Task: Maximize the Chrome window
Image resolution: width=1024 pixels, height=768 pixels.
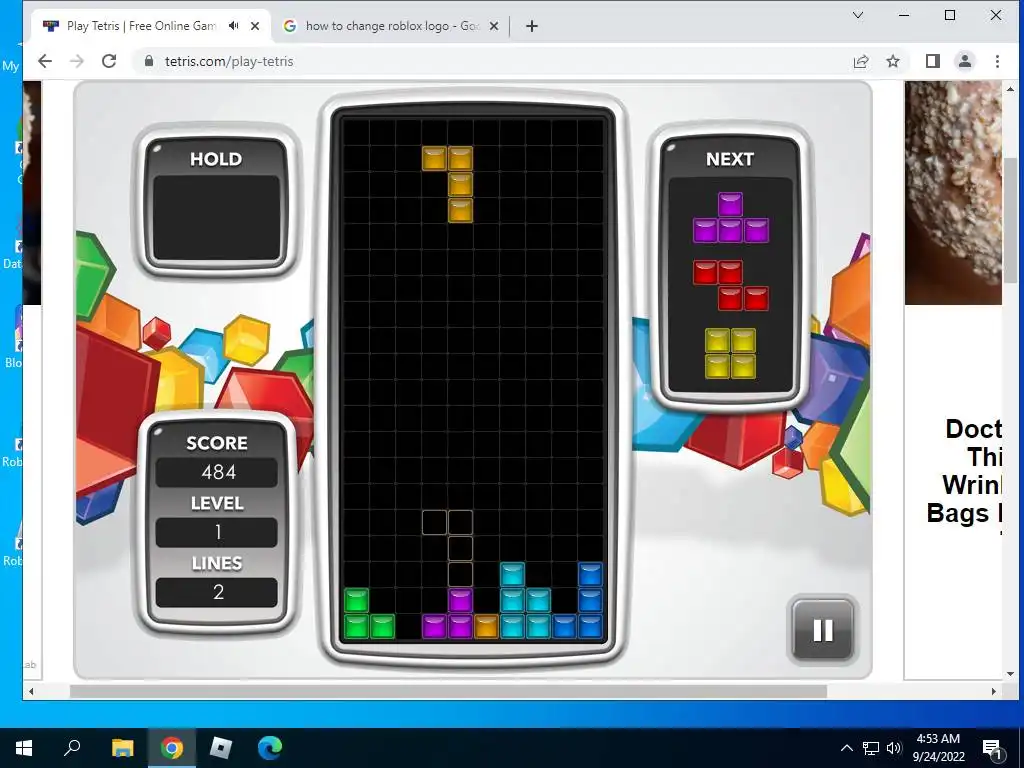Action: point(950,15)
